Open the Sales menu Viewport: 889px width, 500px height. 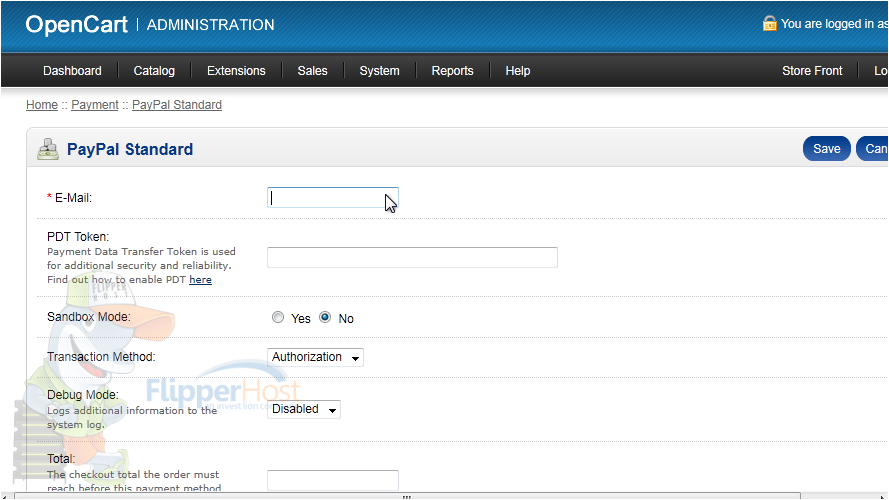[312, 71]
